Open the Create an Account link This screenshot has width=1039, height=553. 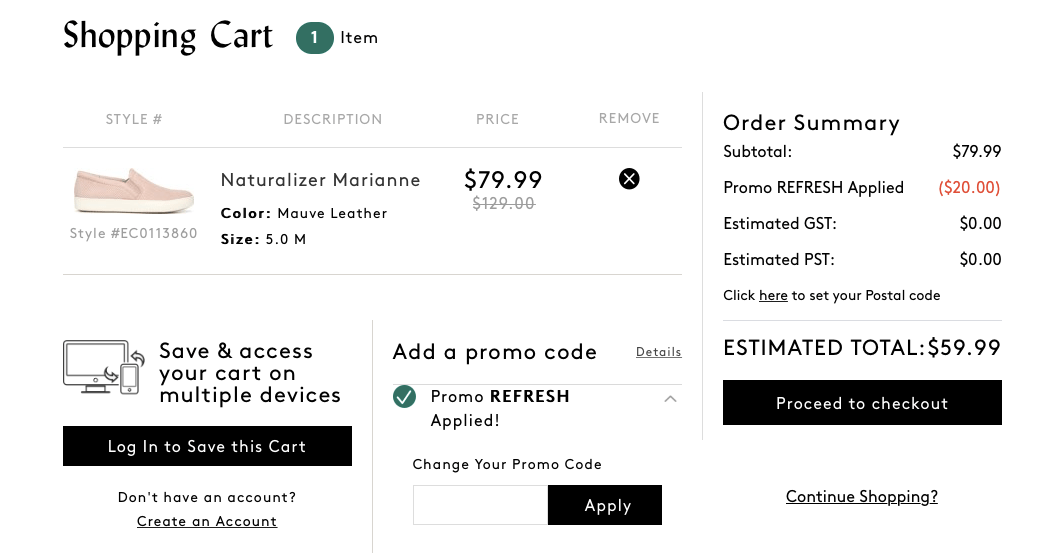tap(207, 521)
